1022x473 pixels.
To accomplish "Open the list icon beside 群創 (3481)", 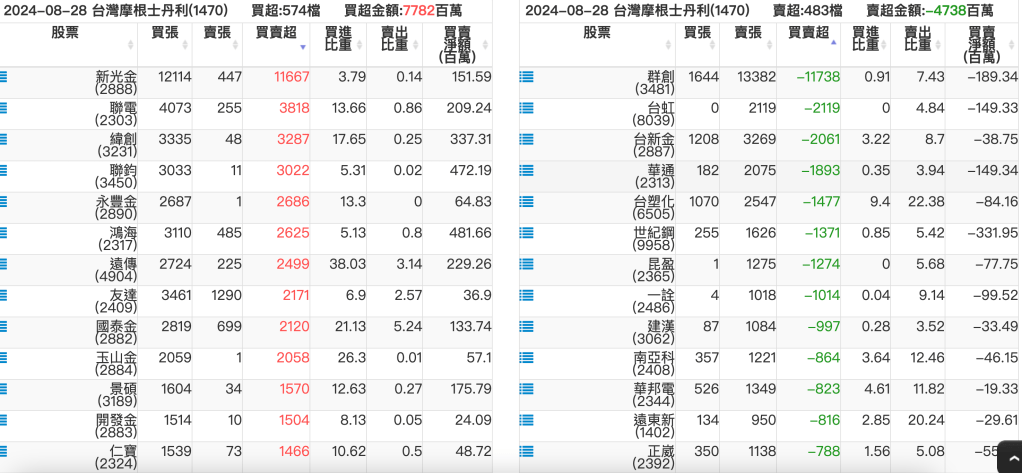I will [527, 77].
